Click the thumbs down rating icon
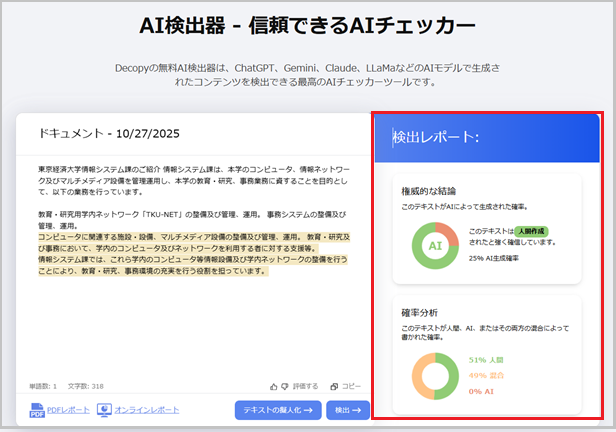The width and height of the screenshot is (616, 432). tap(284, 385)
